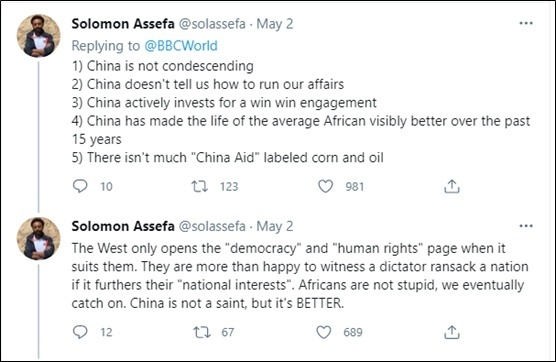Open the May 2 timestamp on first tweet
The image size is (556, 362).
[x=275, y=24]
